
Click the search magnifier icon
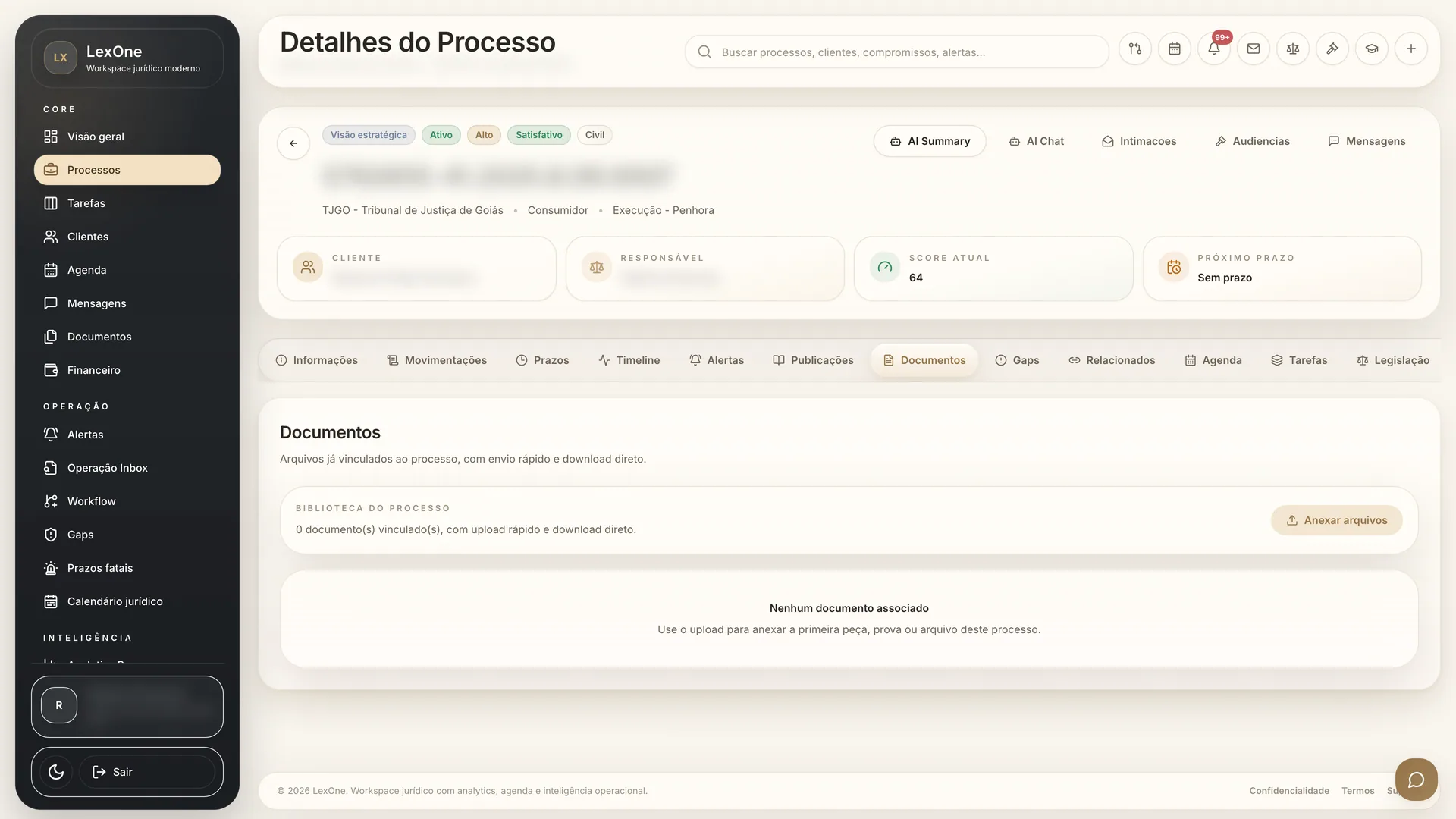[x=704, y=52]
